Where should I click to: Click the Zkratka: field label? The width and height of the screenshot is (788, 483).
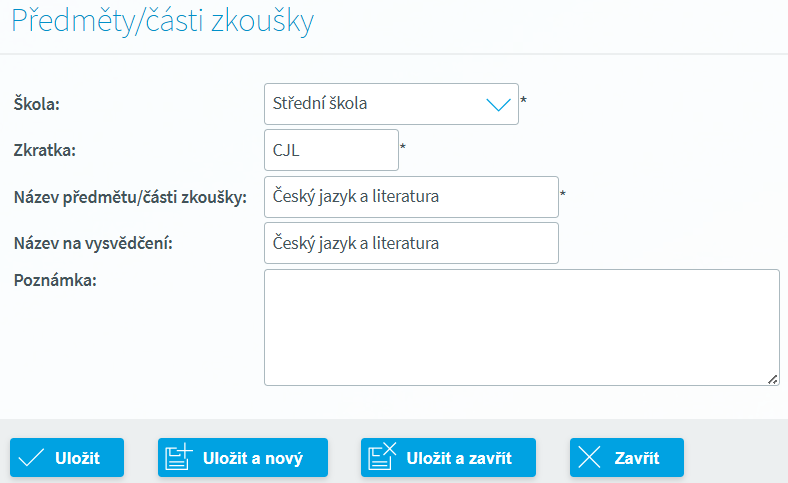45,150
